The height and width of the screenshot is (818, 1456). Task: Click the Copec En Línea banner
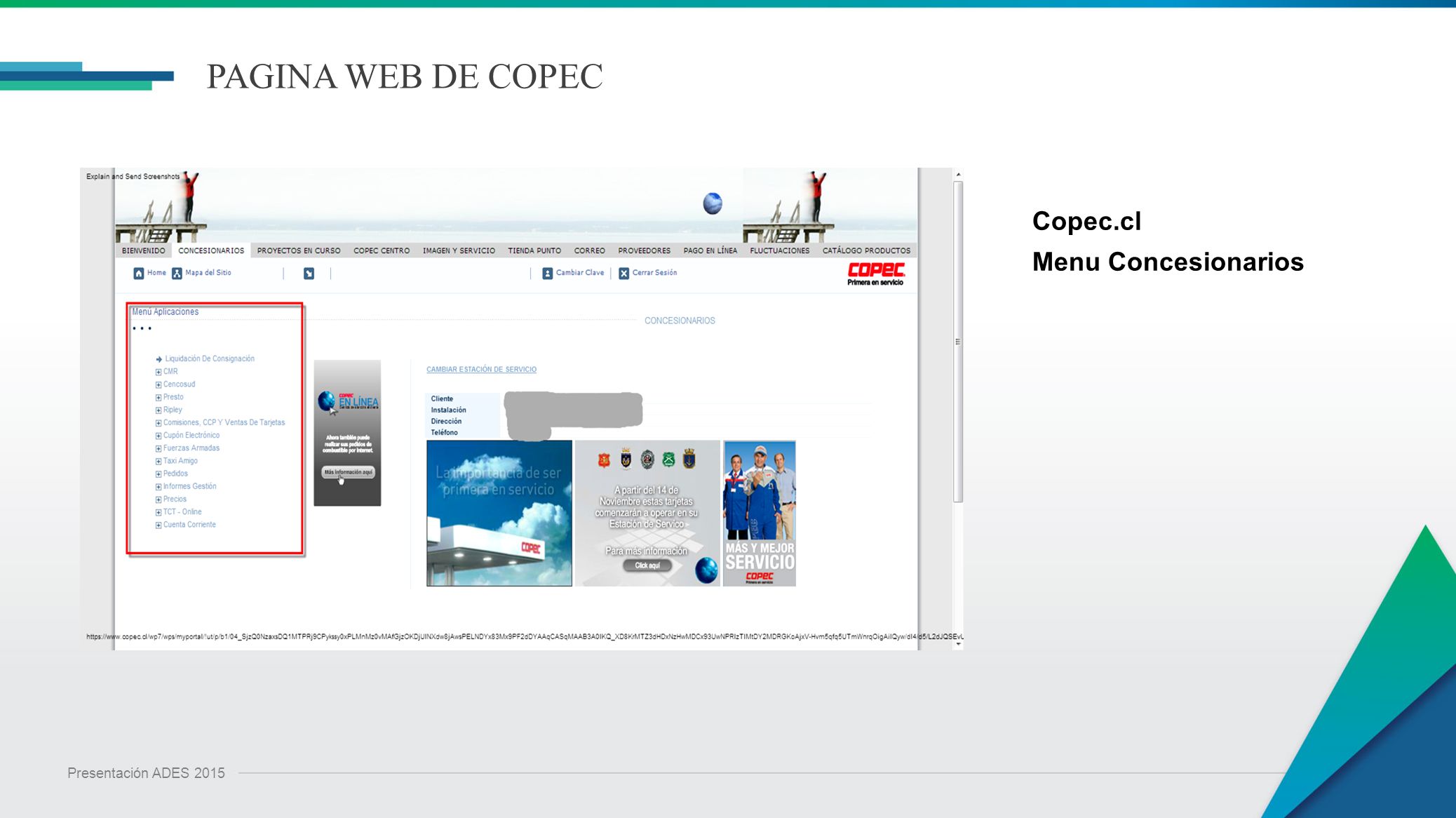pos(347,433)
